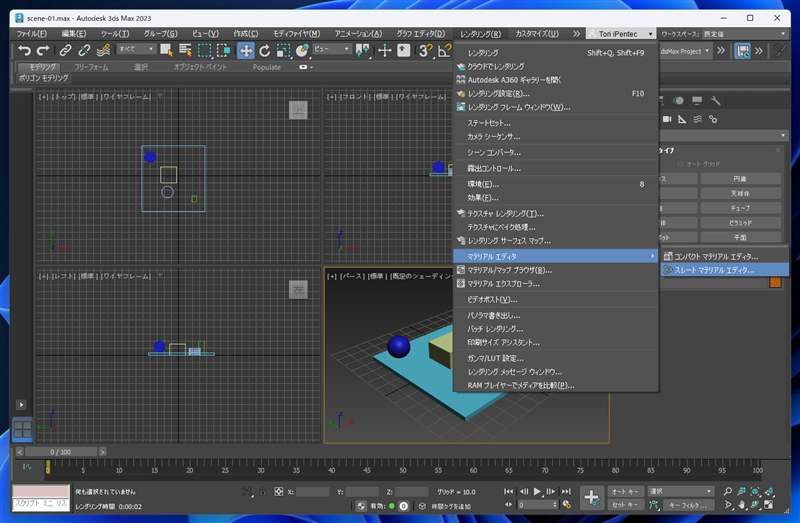Viewport: 800px width, 523px height.
Task: Click the viewport layout tabs icon
Action: click(x=22, y=429)
